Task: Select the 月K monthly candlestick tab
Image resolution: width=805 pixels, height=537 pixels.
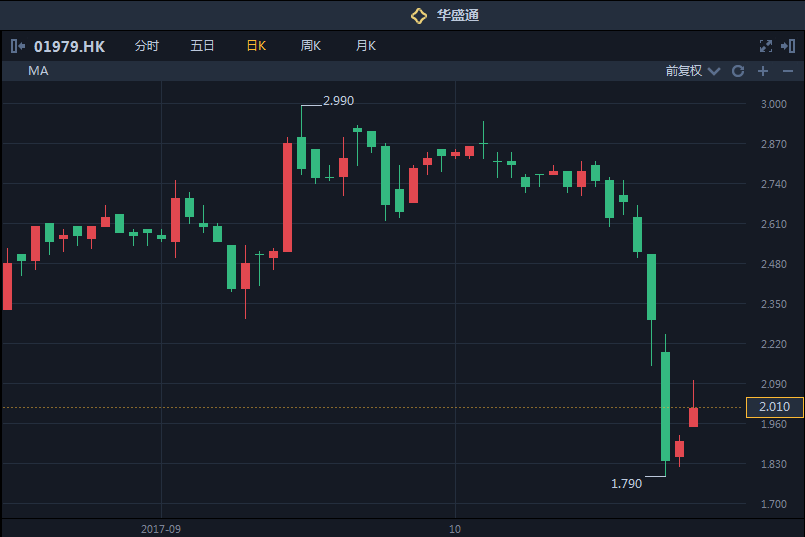Action: pos(366,46)
